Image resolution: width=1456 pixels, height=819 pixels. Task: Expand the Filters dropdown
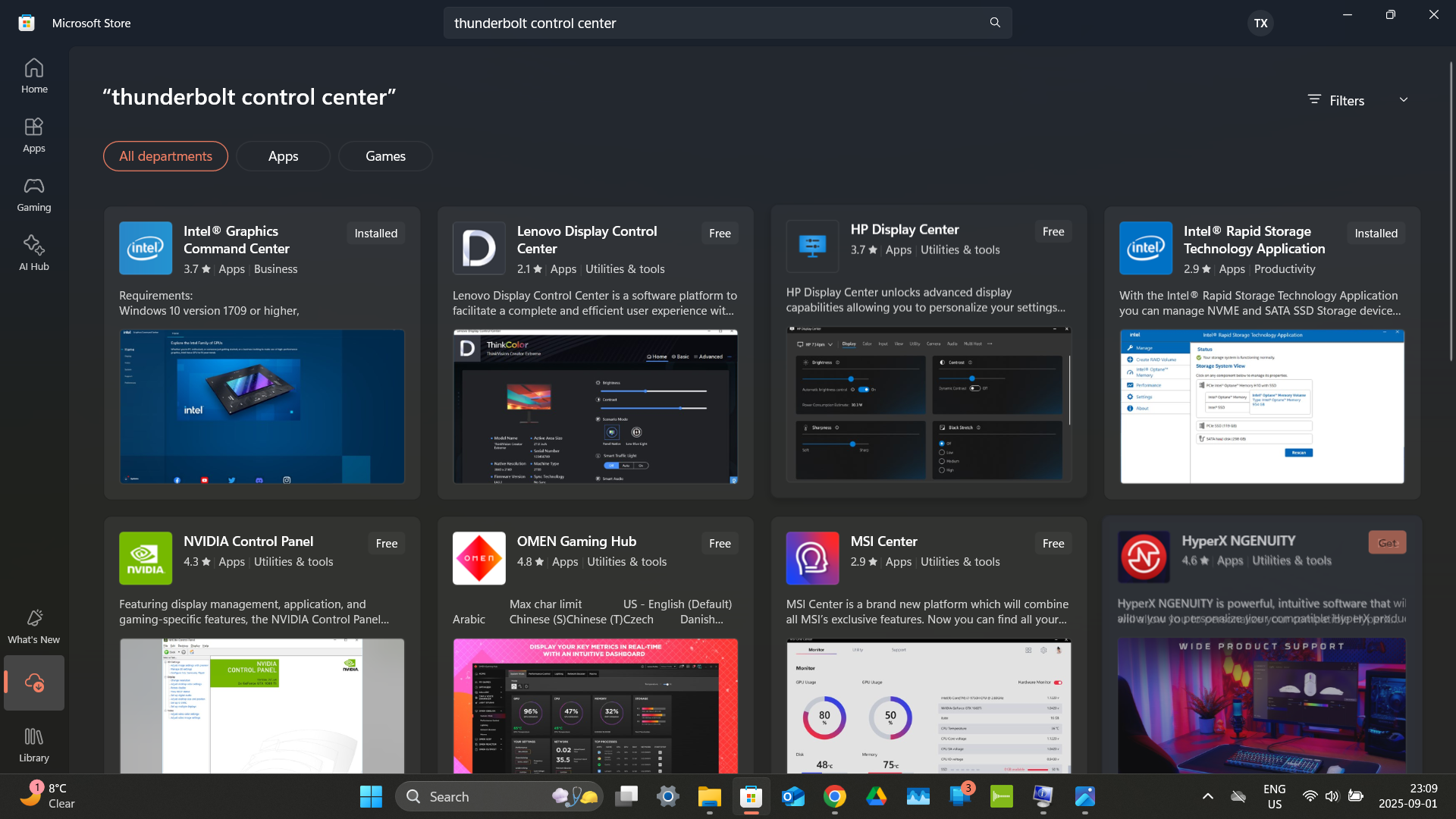point(1357,100)
